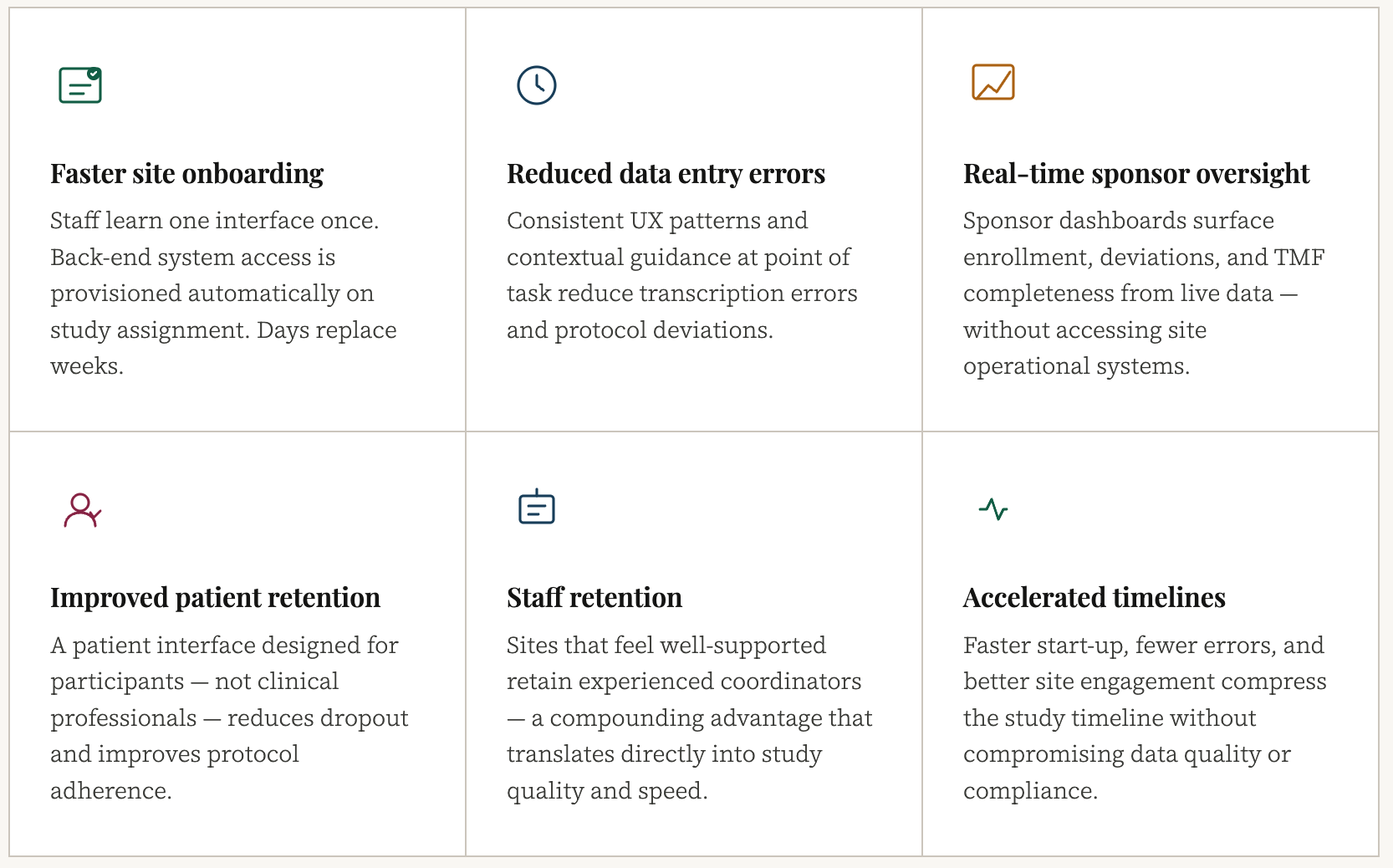Click the paragraph starting 'Sites that feel well-supported'
Image resolution: width=1393 pixels, height=868 pixels.
click(689, 717)
